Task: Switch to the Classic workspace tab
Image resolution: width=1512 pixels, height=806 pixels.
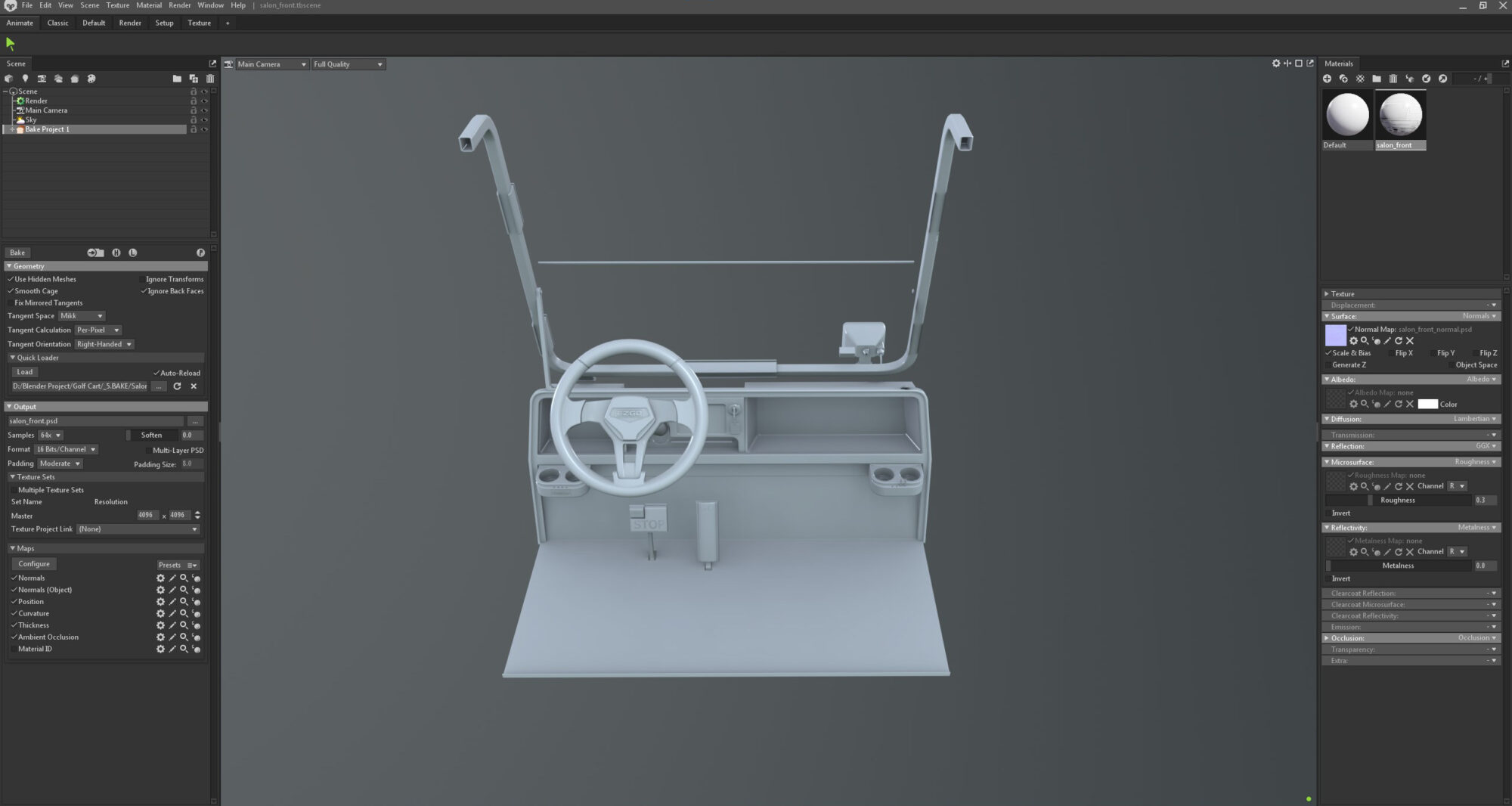Action: pos(57,23)
